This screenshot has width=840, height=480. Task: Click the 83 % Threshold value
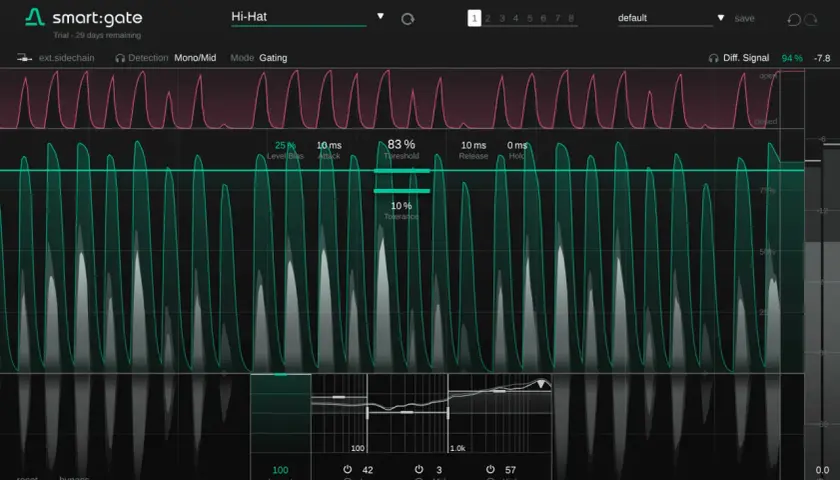pyautogui.click(x=401, y=144)
